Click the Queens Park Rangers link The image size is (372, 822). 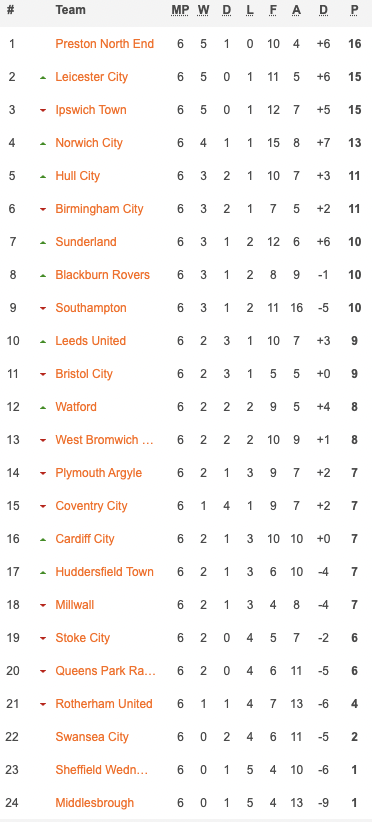tap(106, 670)
